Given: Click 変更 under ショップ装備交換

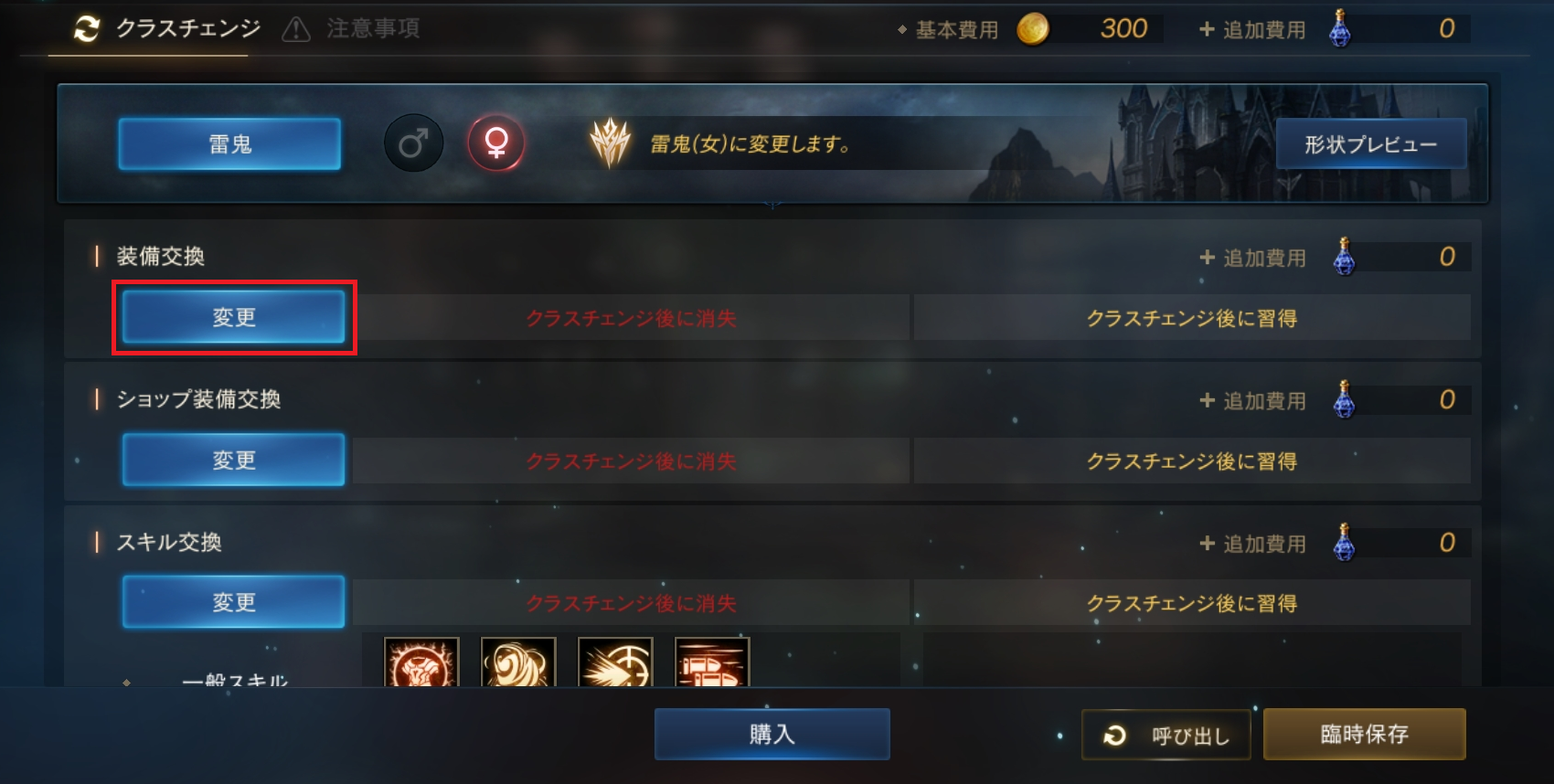Looking at the screenshot, I should (x=234, y=460).
